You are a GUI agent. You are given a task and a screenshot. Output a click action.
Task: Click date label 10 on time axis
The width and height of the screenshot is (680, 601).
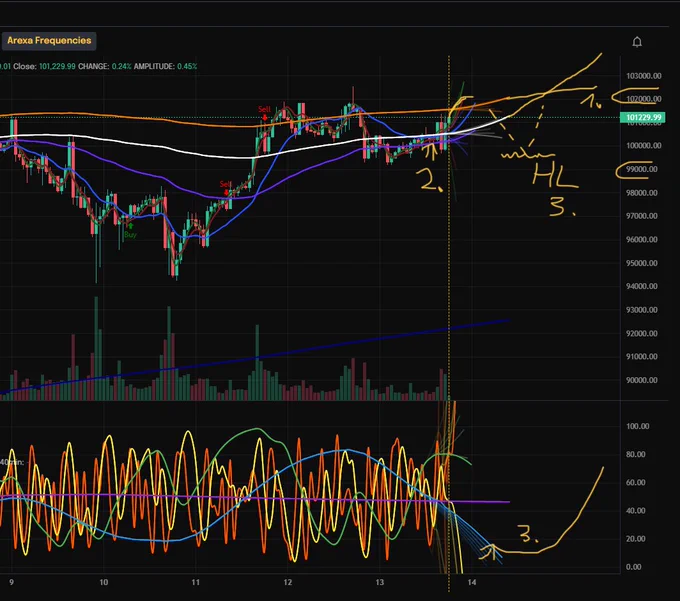pos(104,582)
